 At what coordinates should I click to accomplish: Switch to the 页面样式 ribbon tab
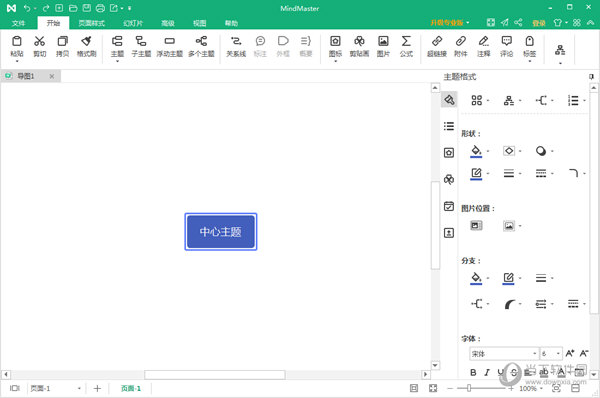click(91, 23)
